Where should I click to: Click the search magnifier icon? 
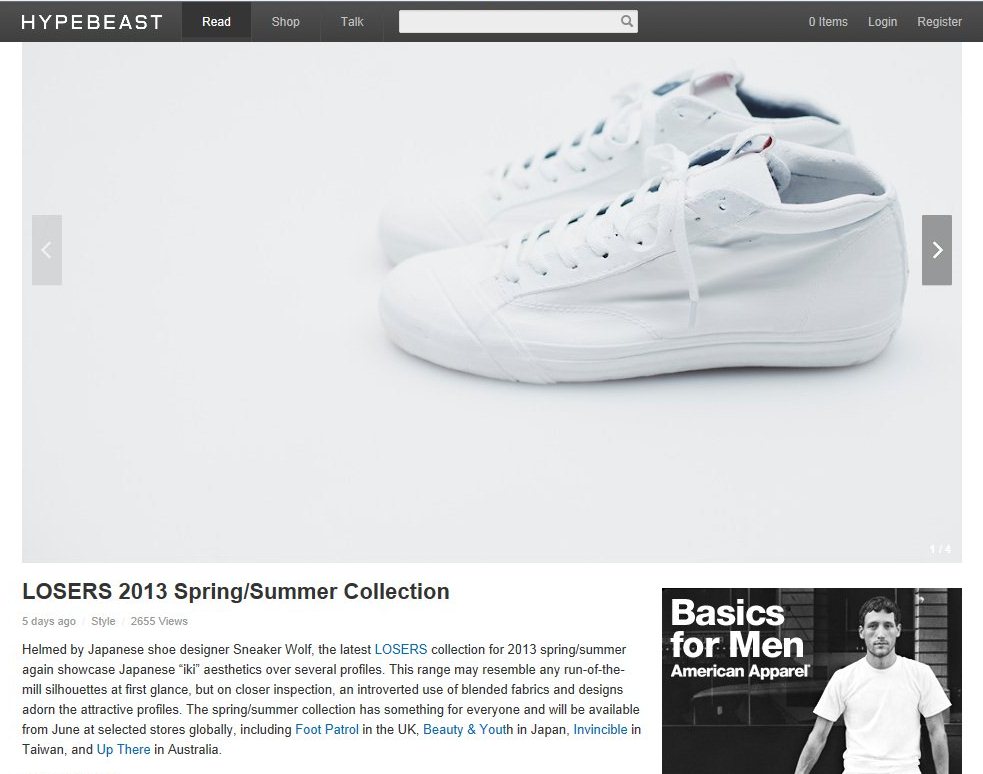point(626,21)
